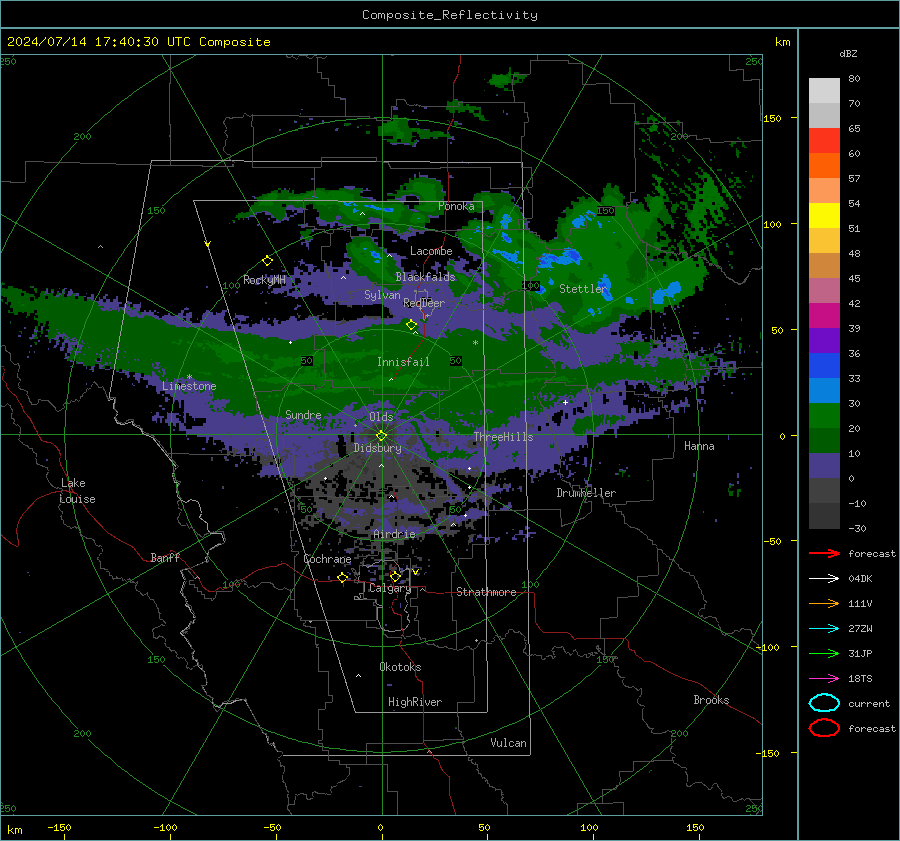Image resolution: width=900 pixels, height=841 pixels.
Task: Click the Calgary label
Action: 390,588
